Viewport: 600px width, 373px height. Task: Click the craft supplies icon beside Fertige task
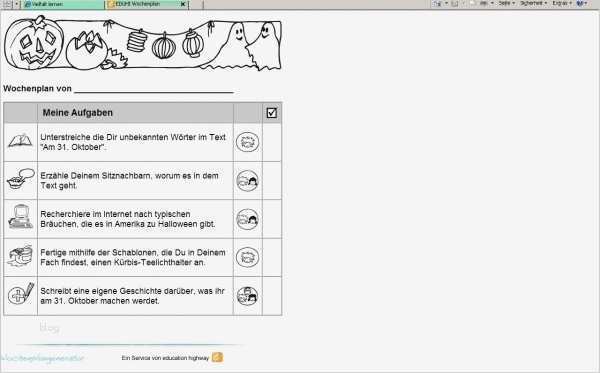click(x=20, y=255)
